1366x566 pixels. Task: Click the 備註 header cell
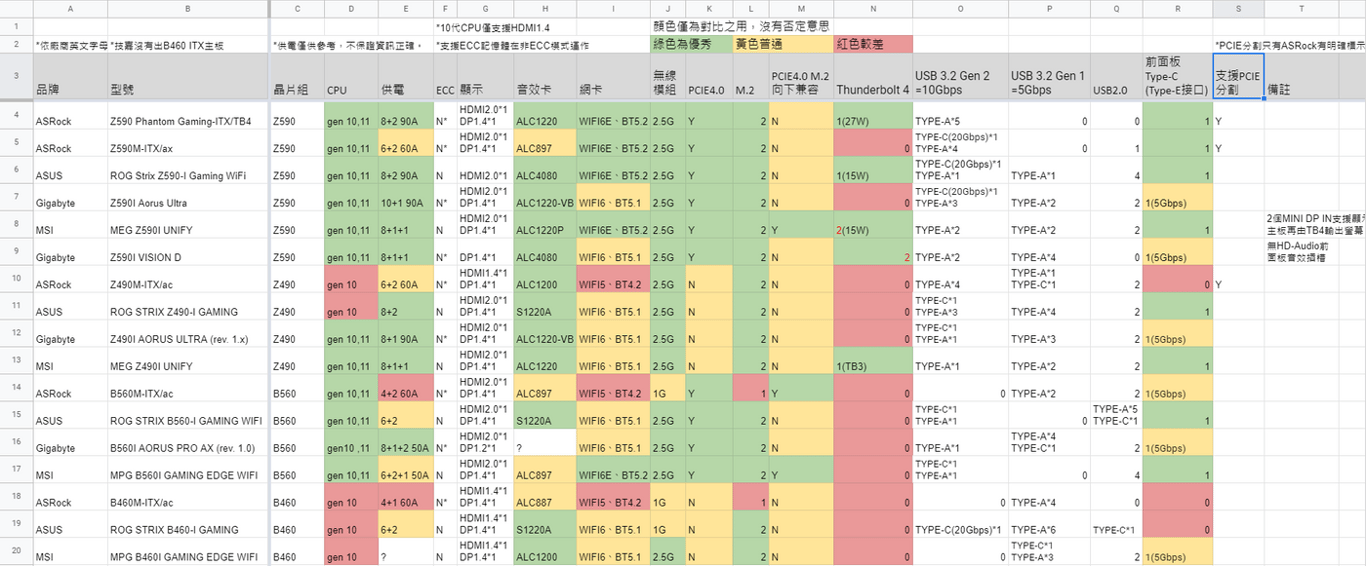pyautogui.click(x=1301, y=77)
